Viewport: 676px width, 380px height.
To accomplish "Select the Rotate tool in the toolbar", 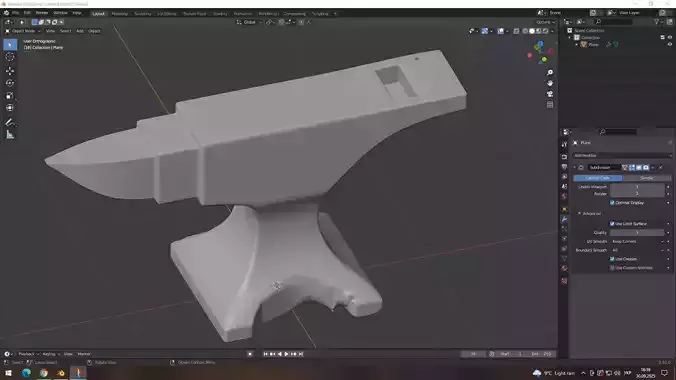I will point(10,83).
